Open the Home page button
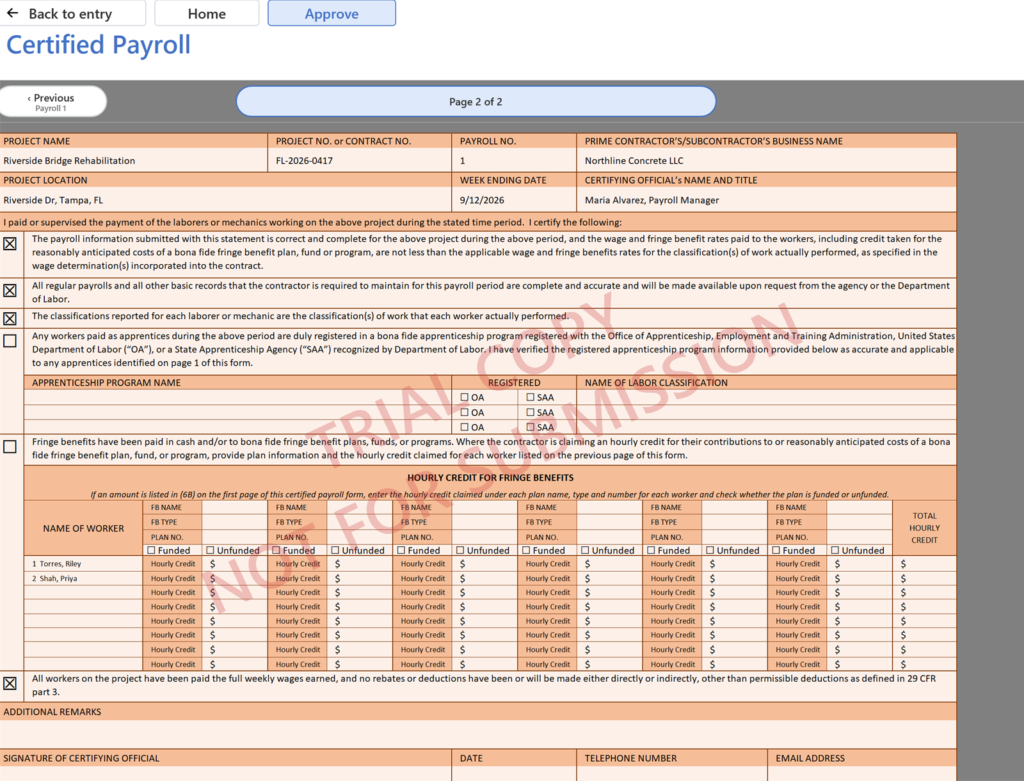The height and width of the screenshot is (781, 1024). (x=206, y=13)
